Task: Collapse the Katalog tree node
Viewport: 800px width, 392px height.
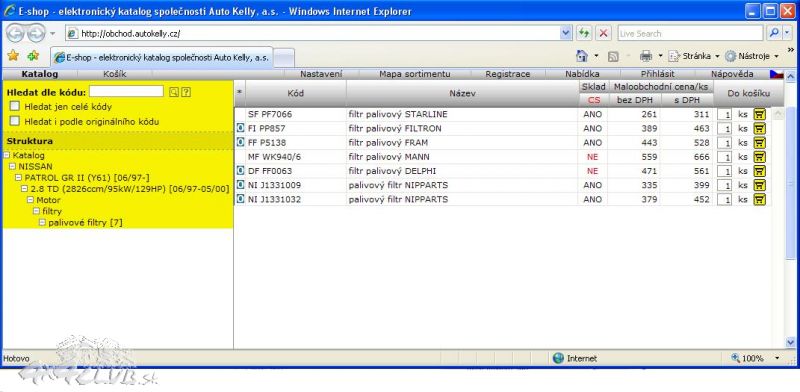Action: tap(7, 156)
